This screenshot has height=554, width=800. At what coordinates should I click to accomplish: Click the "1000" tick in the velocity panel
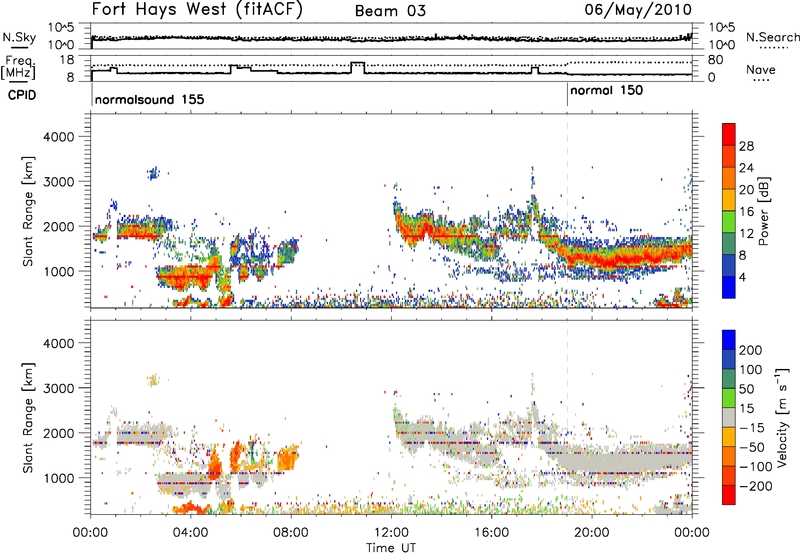(58, 478)
